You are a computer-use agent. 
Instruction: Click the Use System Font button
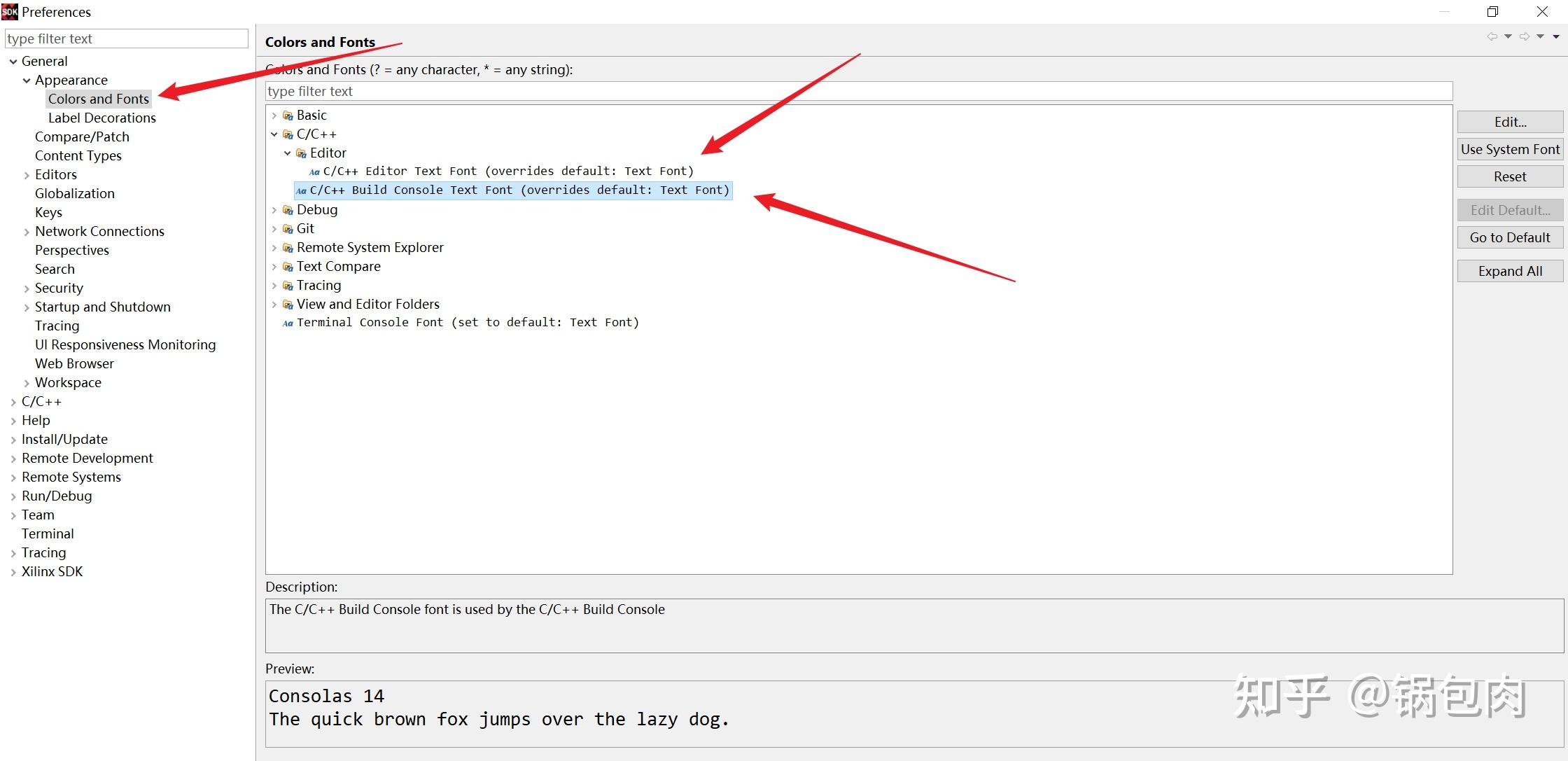(x=1510, y=149)
